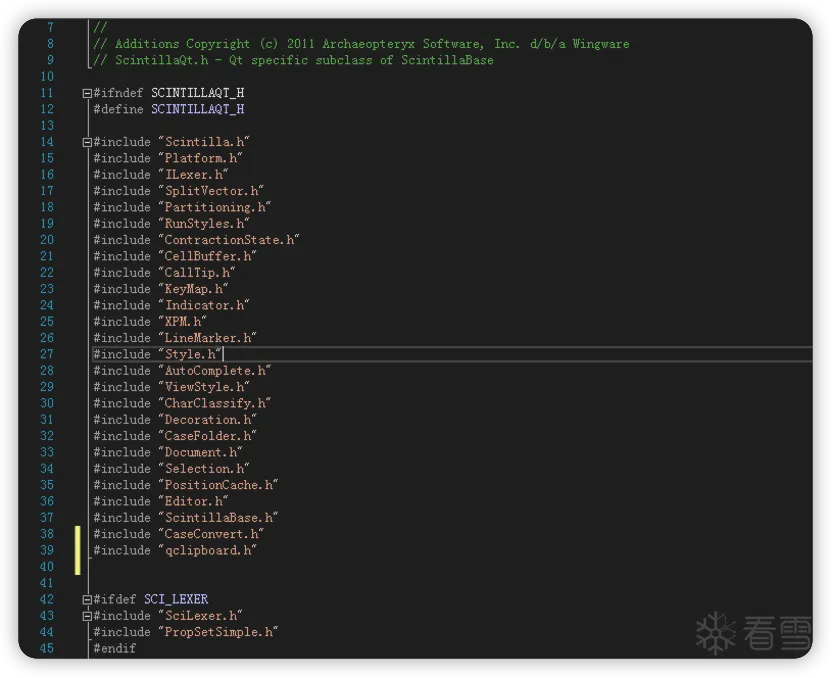Click the SCI_LEXER identifier
832x678 pixels.
[x=176, y=599]
